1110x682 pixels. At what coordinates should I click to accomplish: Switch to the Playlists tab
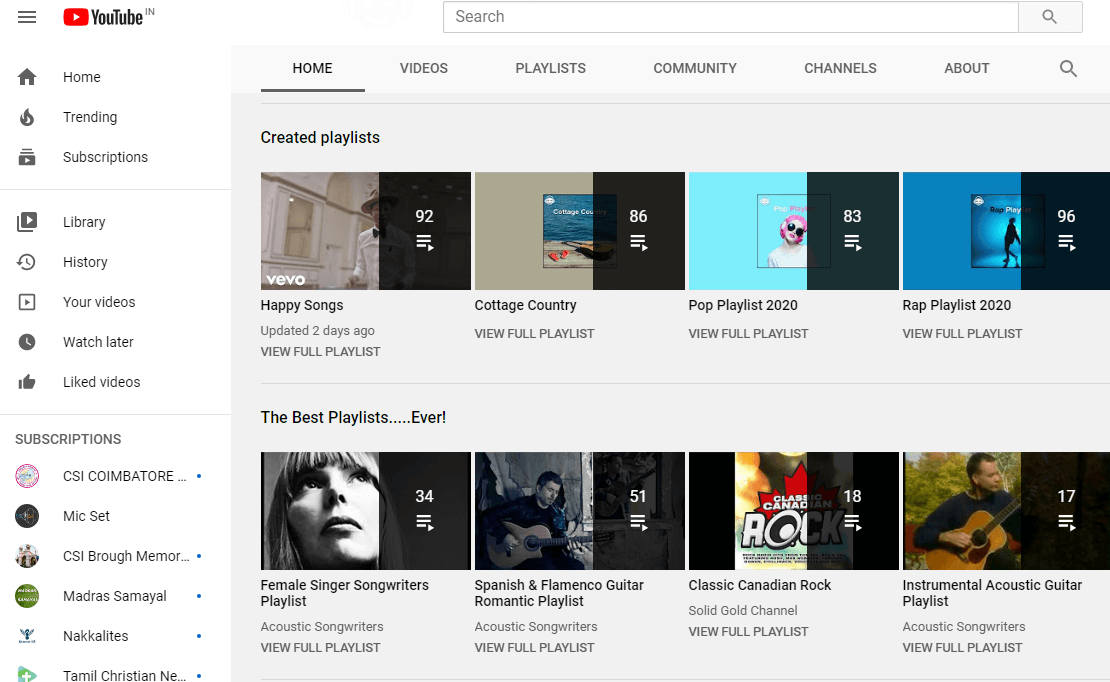tap(550, 69)
